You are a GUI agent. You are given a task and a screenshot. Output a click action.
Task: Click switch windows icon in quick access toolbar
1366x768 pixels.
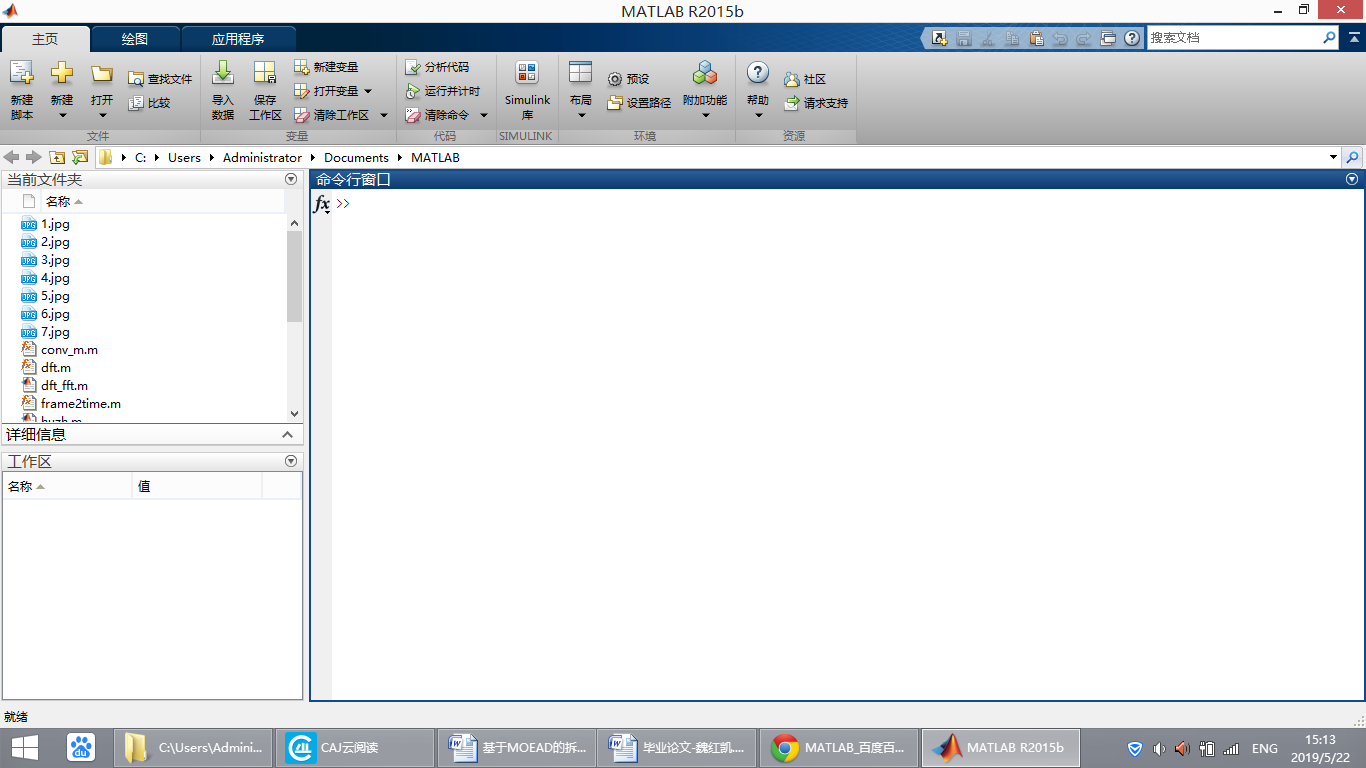tap(1108, 38)
